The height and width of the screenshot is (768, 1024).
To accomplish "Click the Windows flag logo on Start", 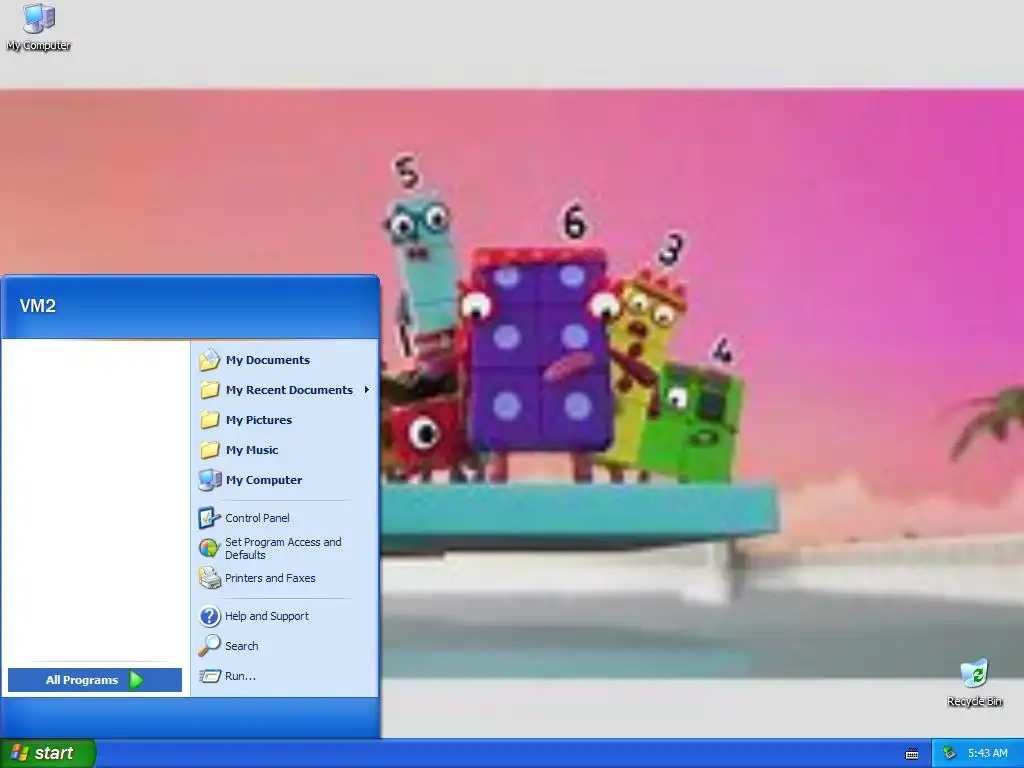I will pos(20,753).
